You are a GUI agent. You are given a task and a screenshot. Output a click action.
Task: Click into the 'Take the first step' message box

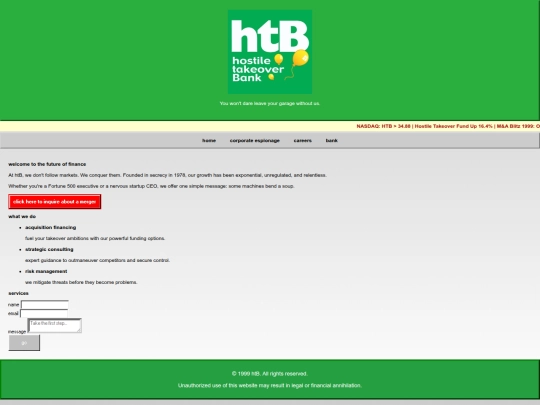coord(54,325)
